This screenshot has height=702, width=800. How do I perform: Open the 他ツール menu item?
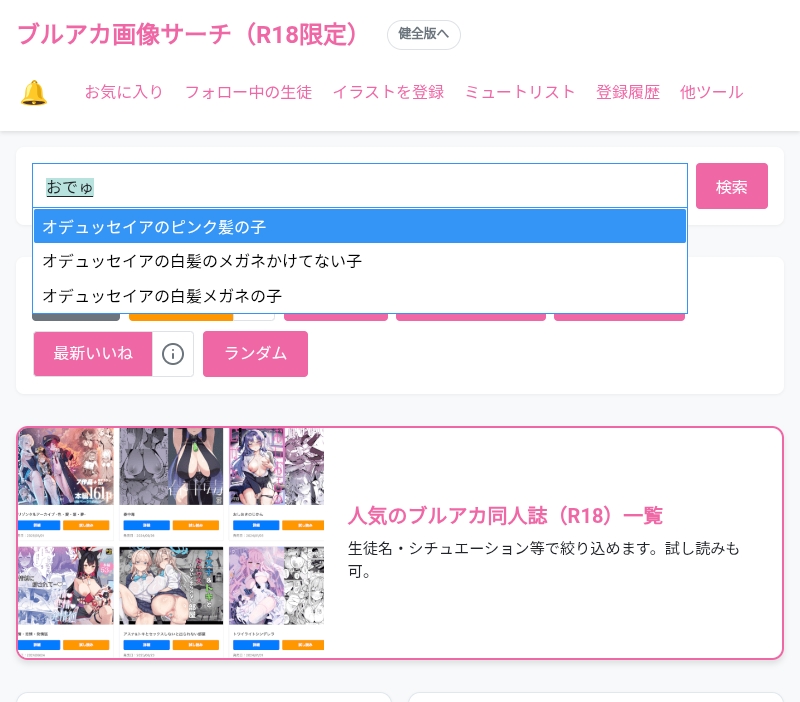click(x=711, y=93)
